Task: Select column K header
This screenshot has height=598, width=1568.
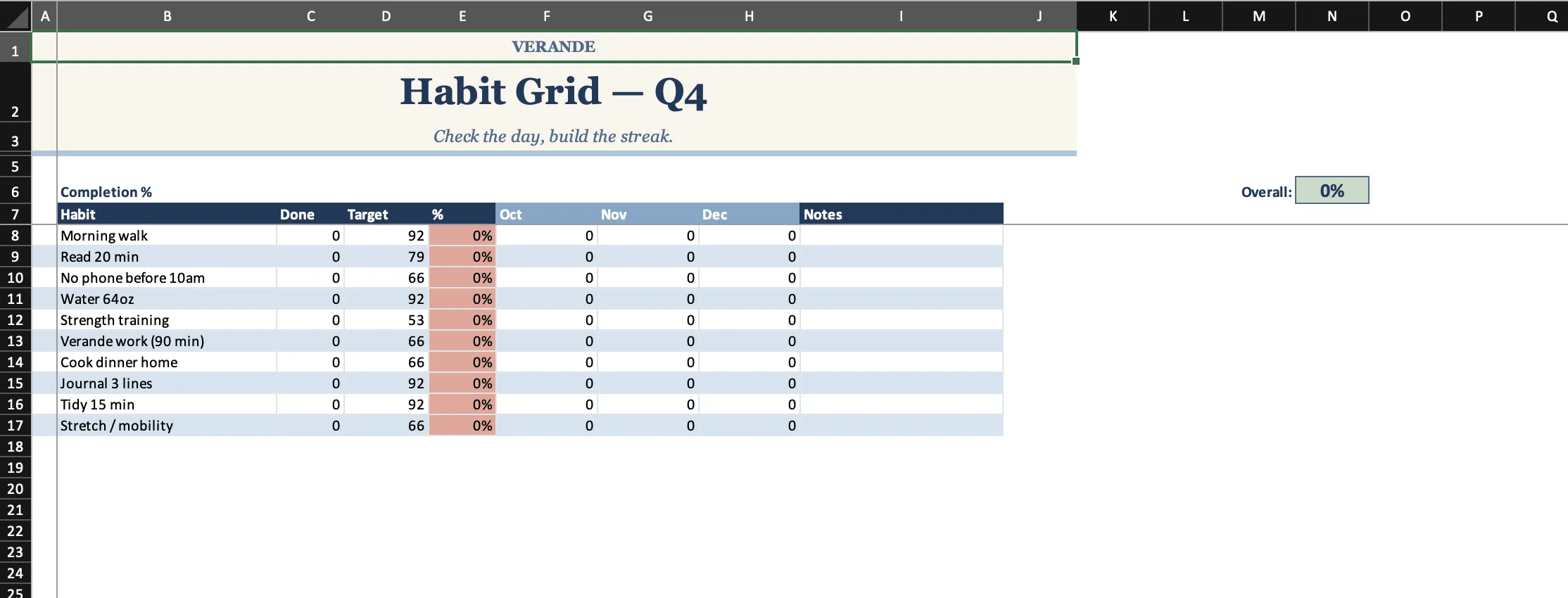Action: tap(1113, 15)
